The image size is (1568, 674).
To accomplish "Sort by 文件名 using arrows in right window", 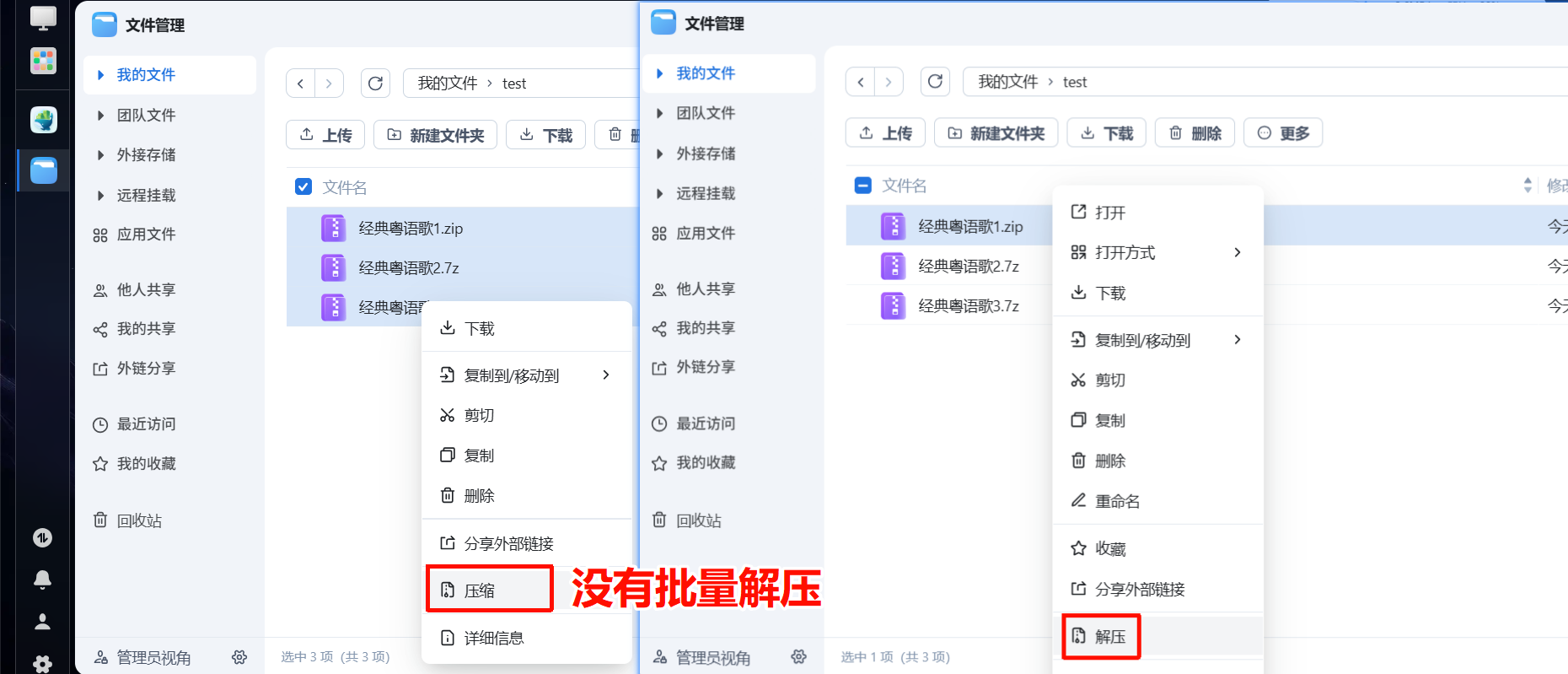I will point(1528,186).
